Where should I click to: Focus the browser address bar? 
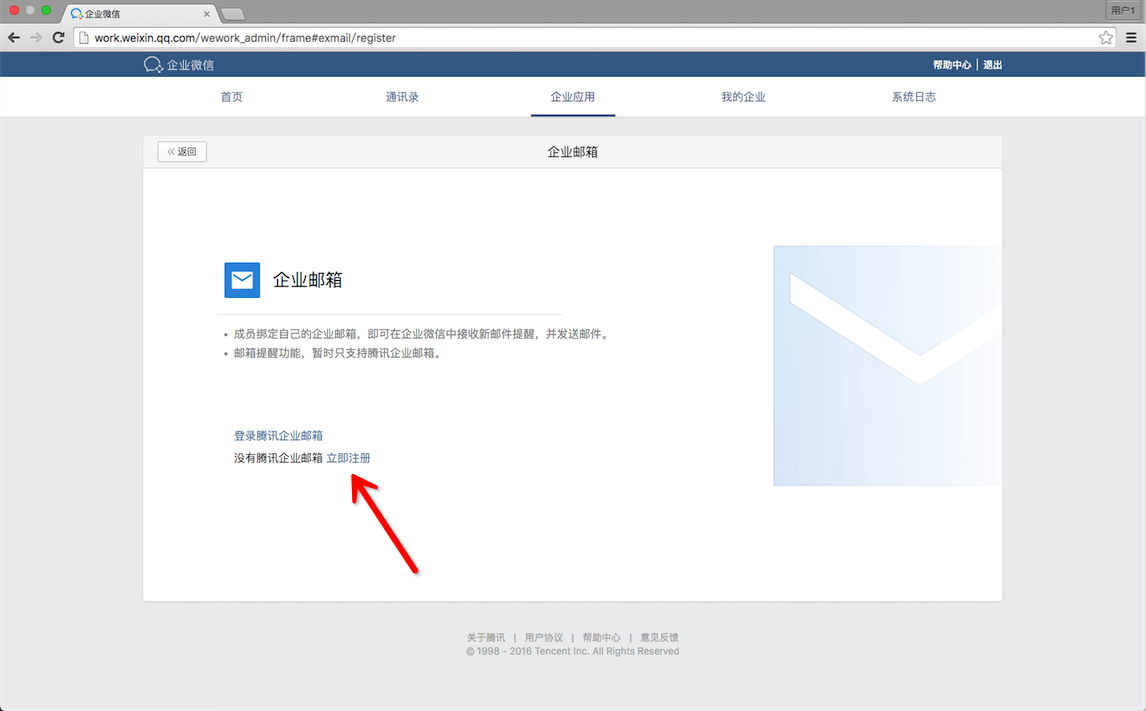[590, 38]
